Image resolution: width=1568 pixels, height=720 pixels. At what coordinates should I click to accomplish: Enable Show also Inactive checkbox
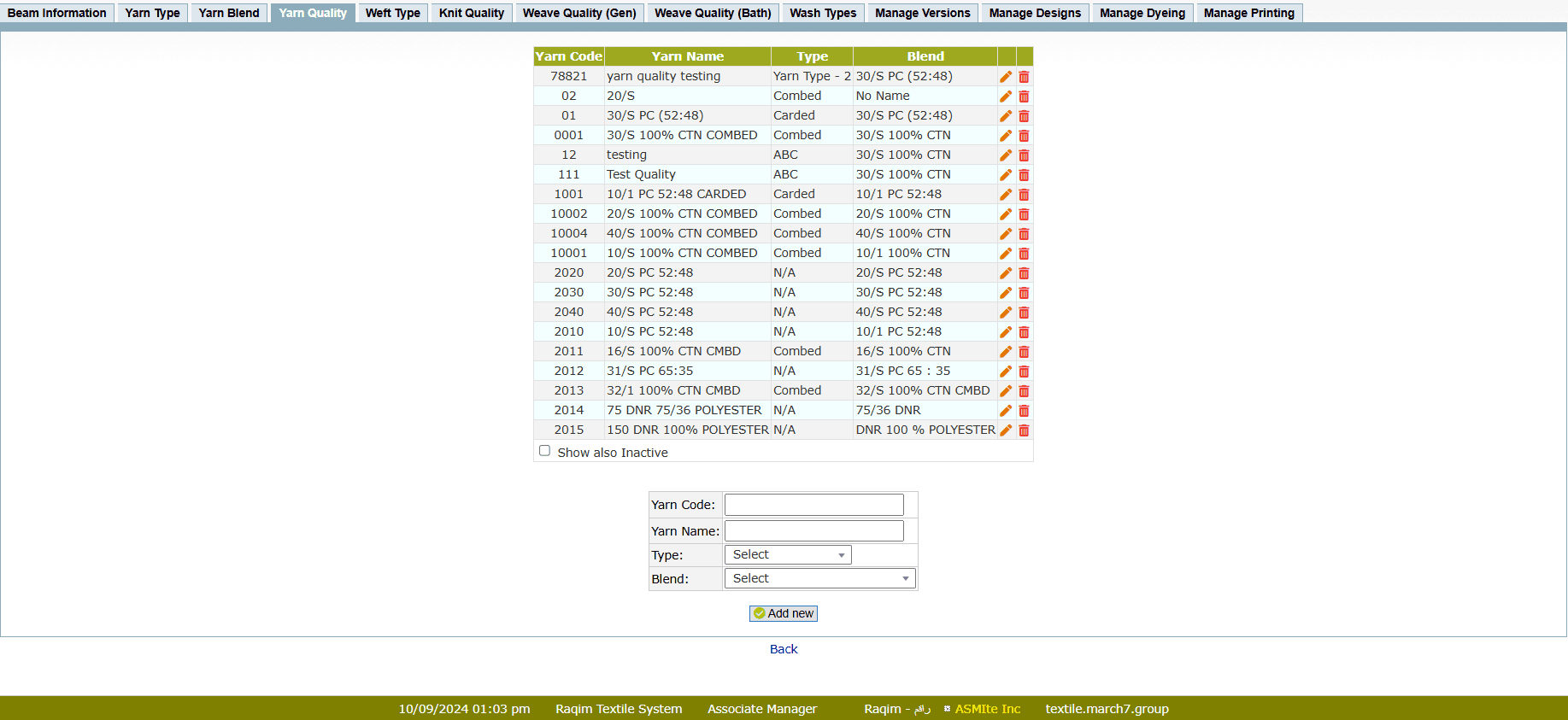tap(544, 451)
